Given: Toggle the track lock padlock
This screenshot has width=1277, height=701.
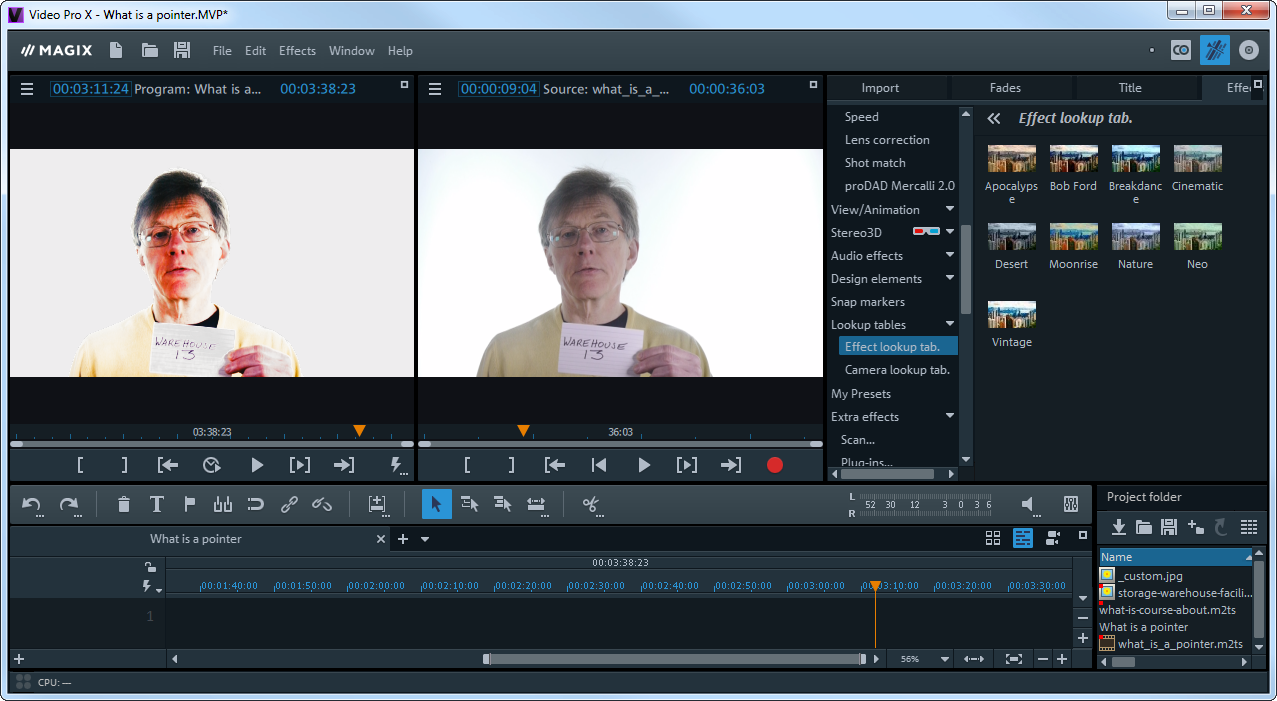Looking at the screenshot, I should [x=148, y=566].
